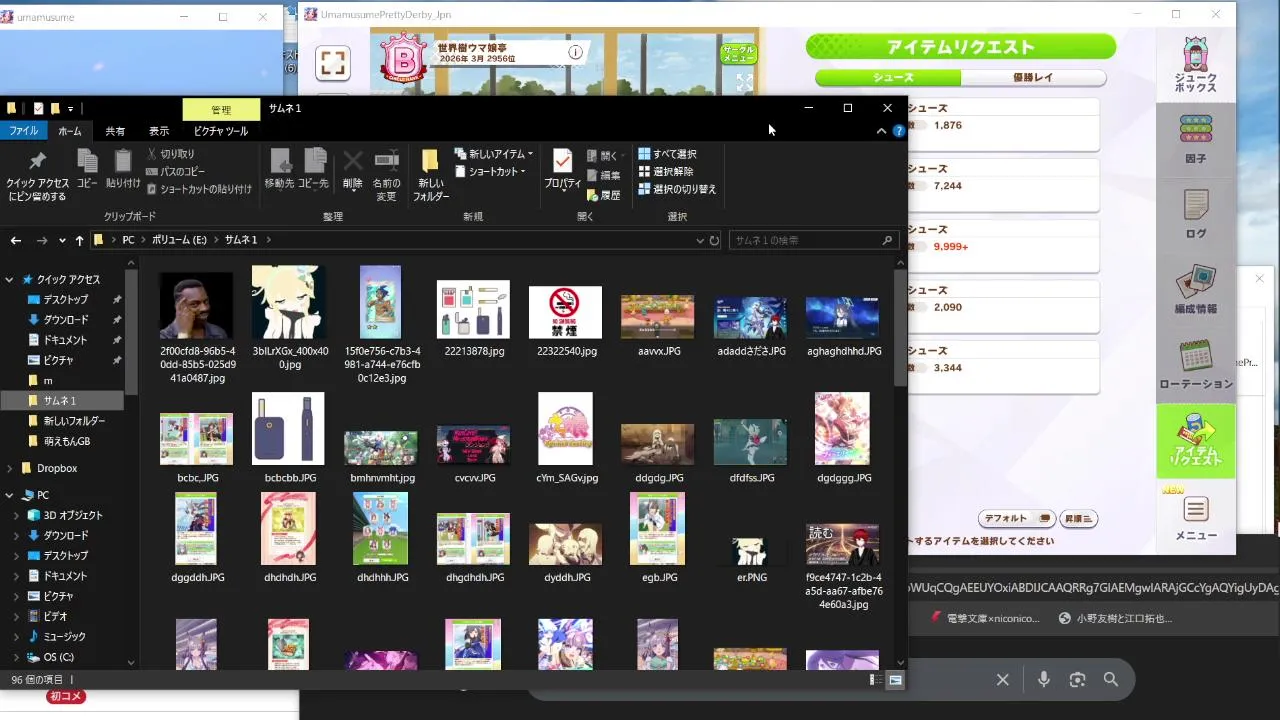Viewport: 1280px width, 720px height.
Task: Collapse the Explorer ribbon with the chevron
Action: (x=881, y=131)
